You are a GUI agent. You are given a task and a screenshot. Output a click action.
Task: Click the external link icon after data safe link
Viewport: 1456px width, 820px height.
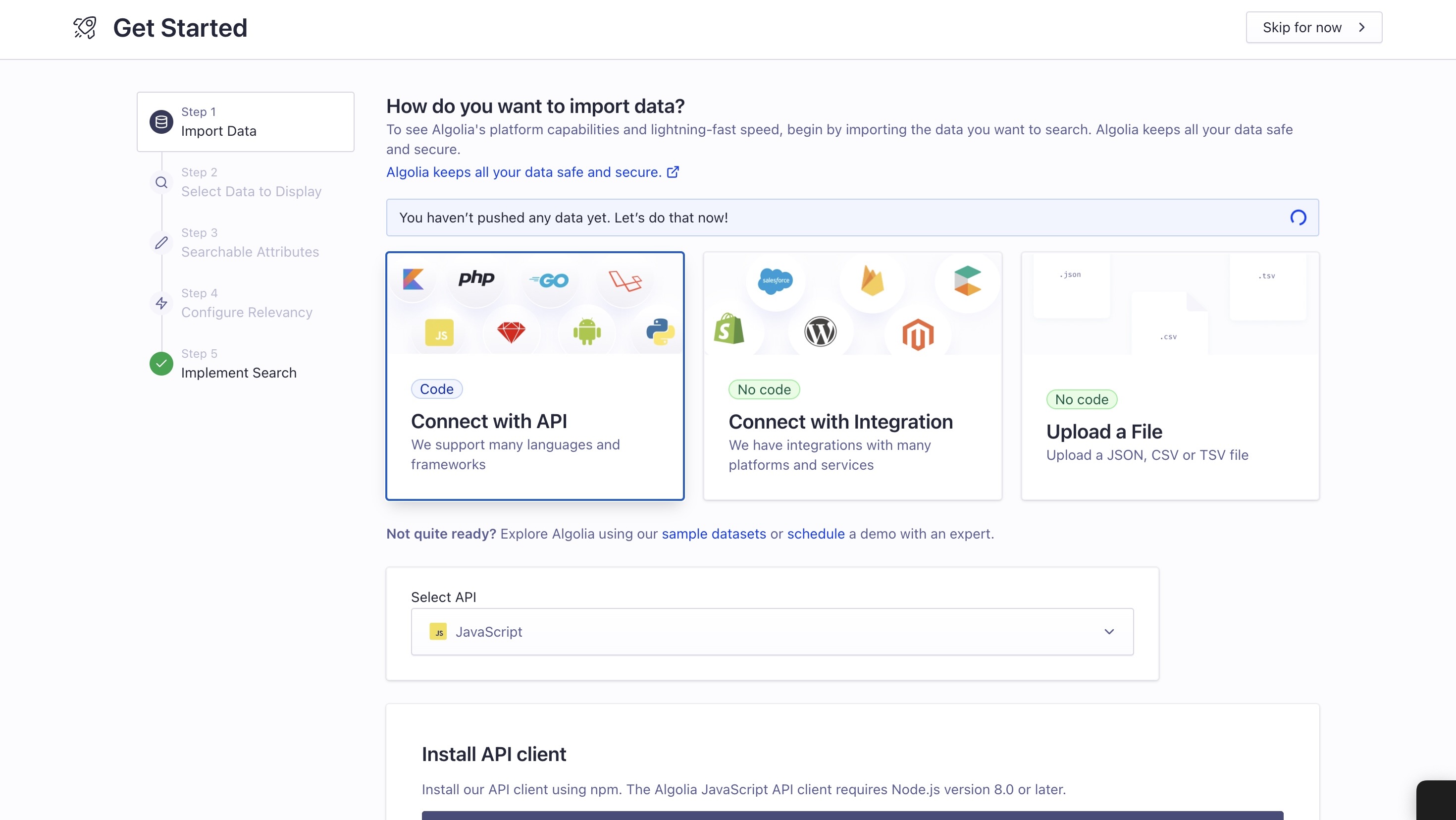673,172
